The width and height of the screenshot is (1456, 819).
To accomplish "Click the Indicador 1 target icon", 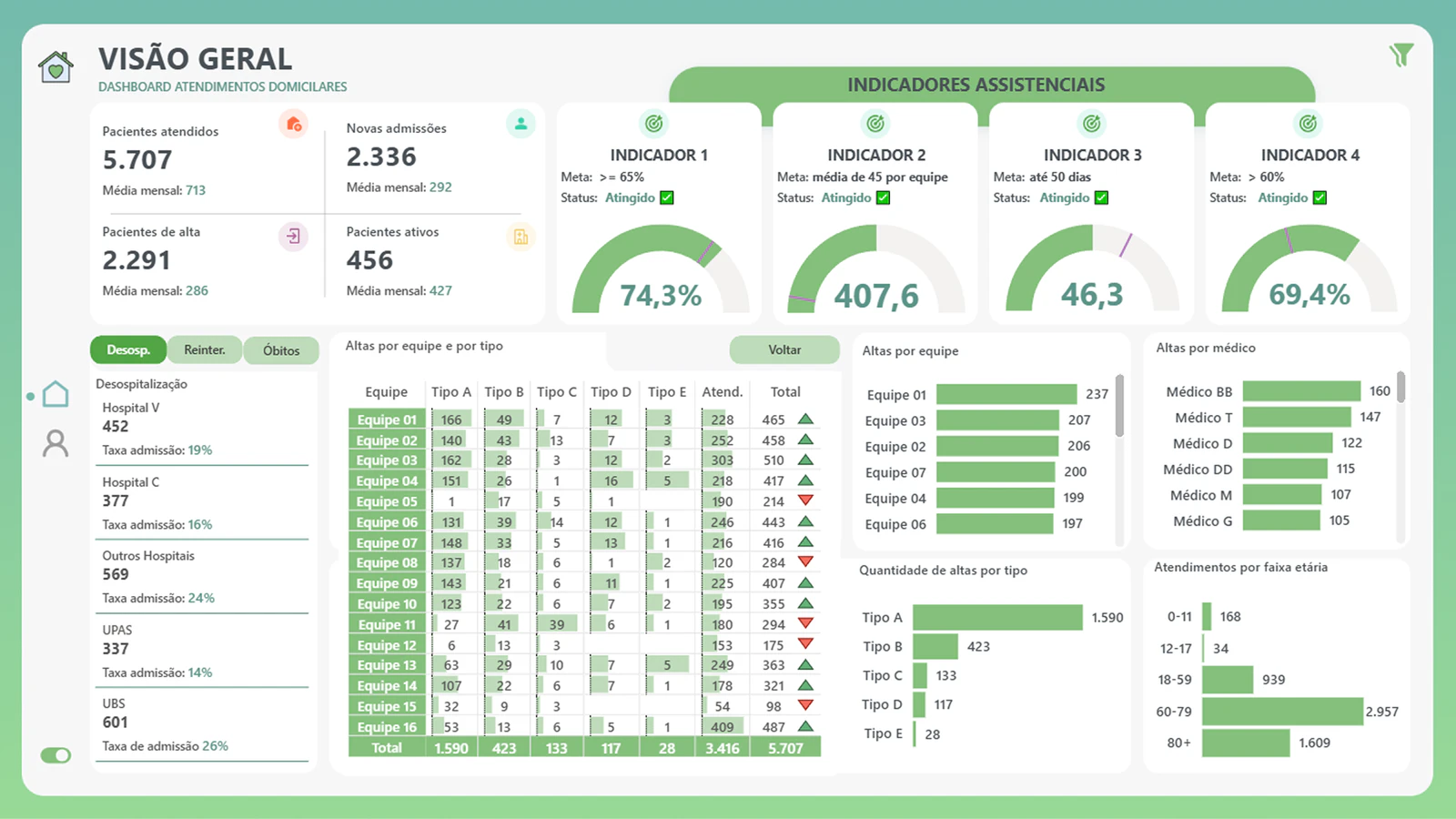I will click(x=653, y=123).
